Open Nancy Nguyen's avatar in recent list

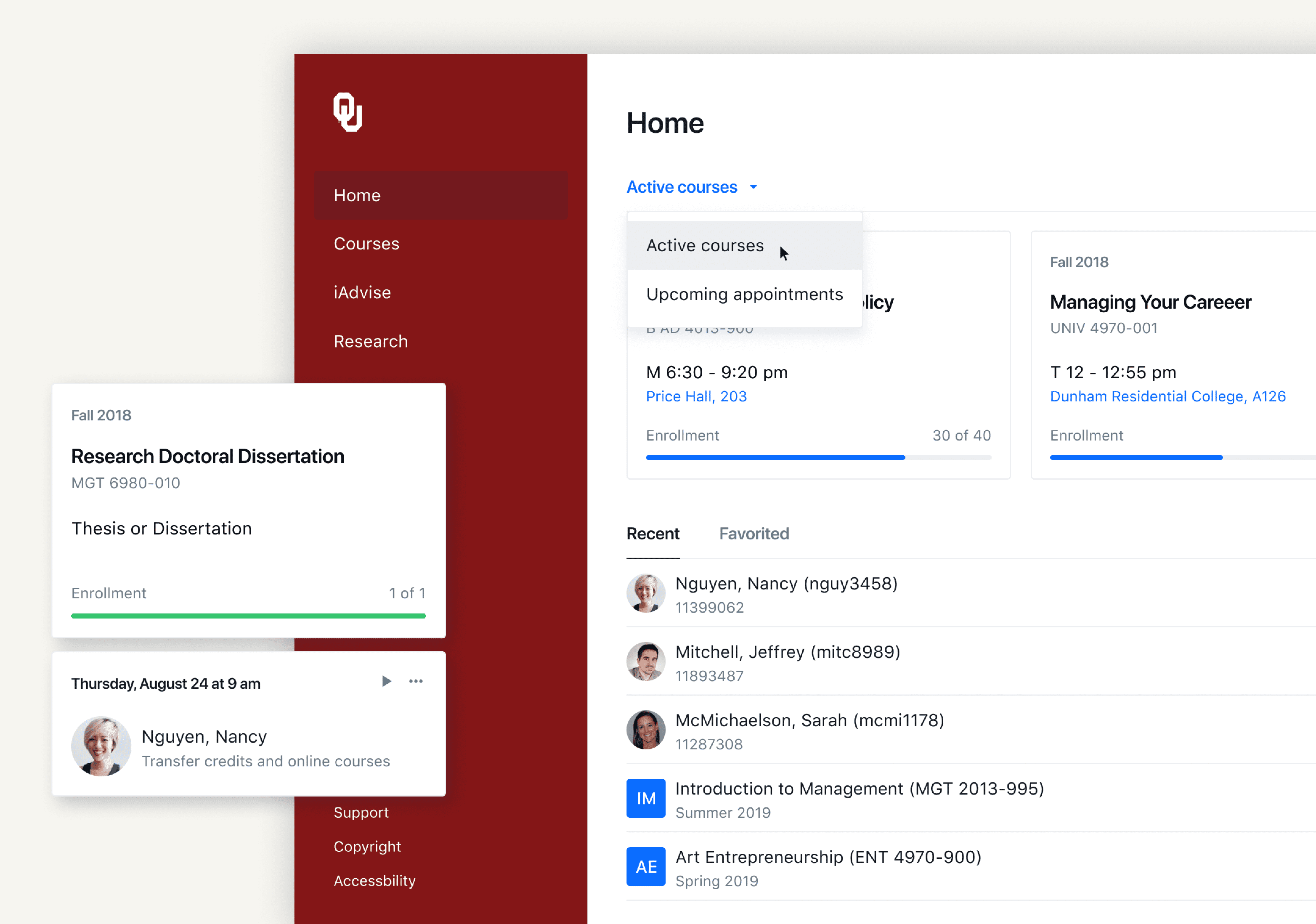click(x=645, y=593)
